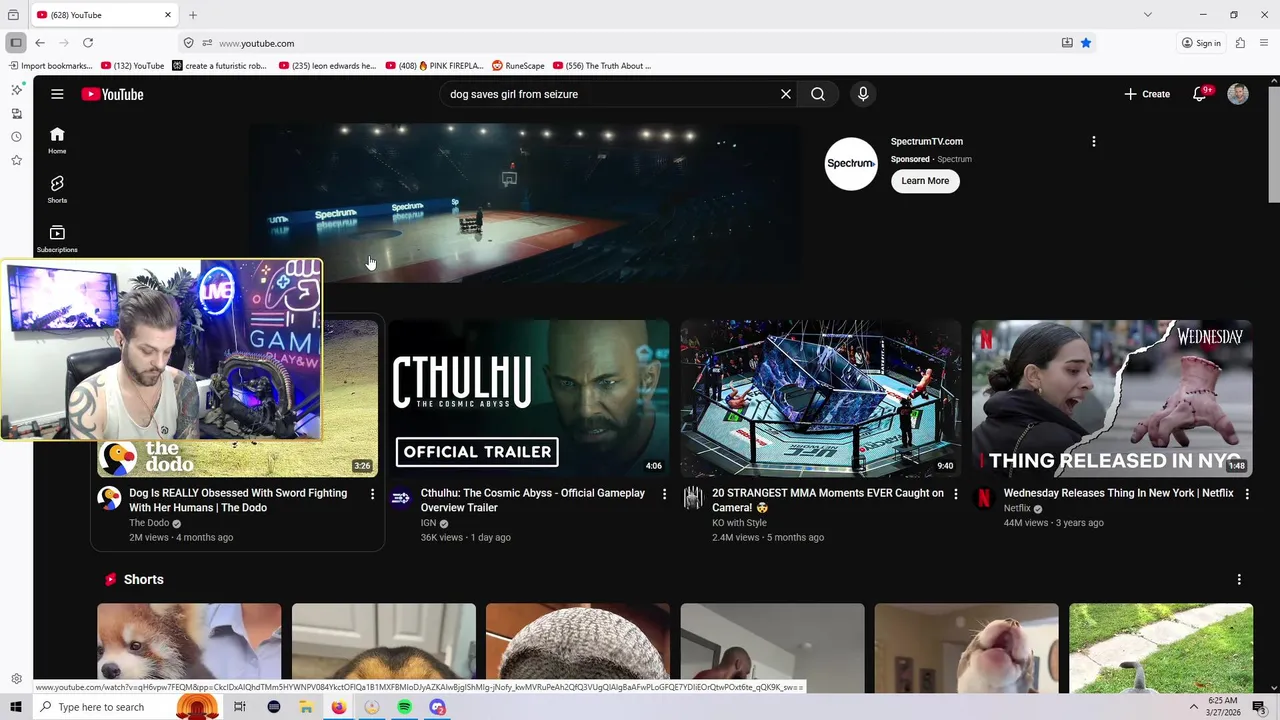Open Subscriptions in the sidebar

tap(57, 238)
